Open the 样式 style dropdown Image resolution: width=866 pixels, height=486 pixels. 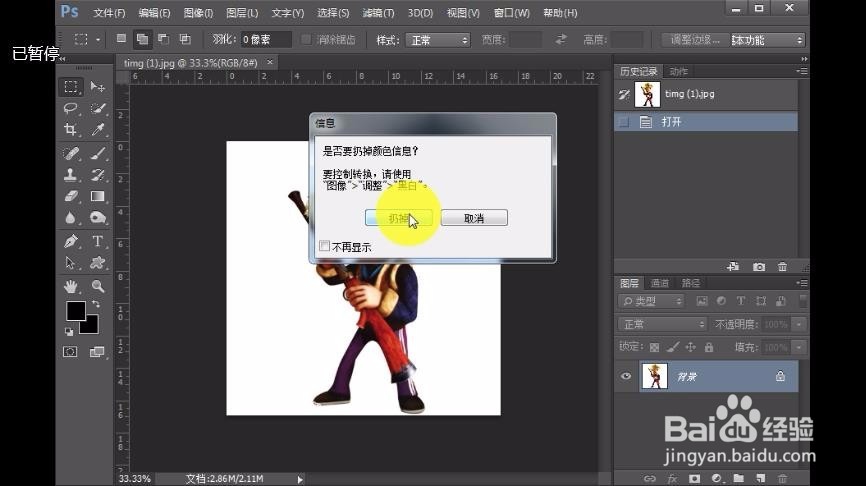(x=437, y=40)
